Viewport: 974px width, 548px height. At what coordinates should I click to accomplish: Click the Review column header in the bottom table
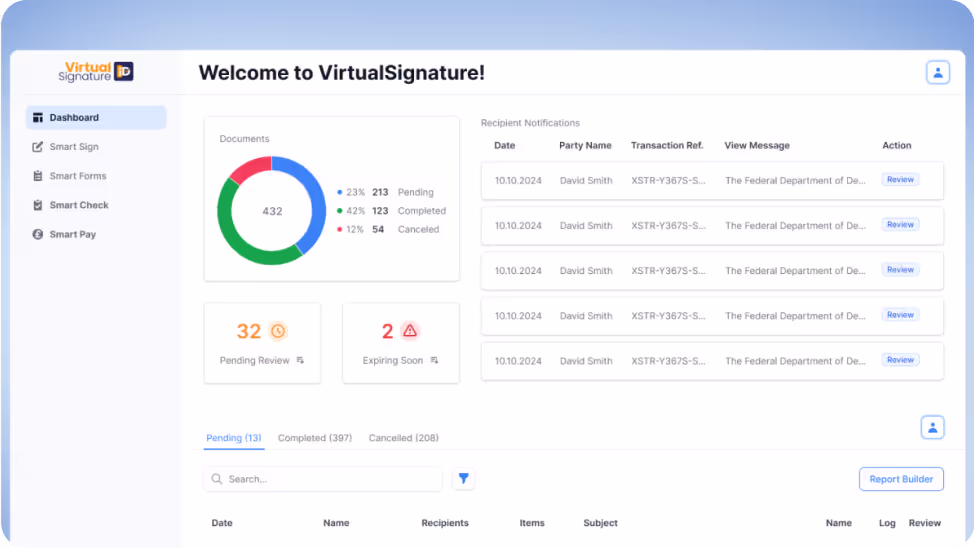click(924, 523)
